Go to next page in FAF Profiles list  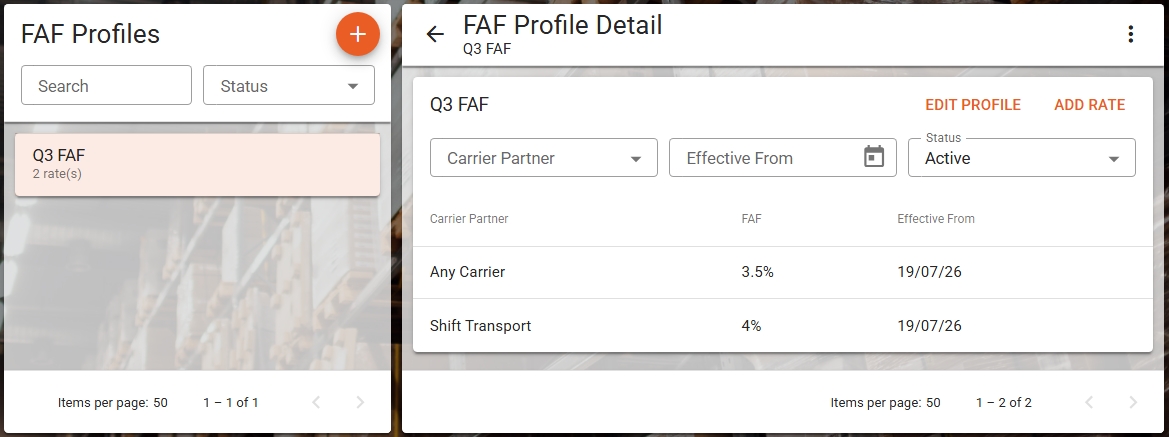tap(360, 403)
